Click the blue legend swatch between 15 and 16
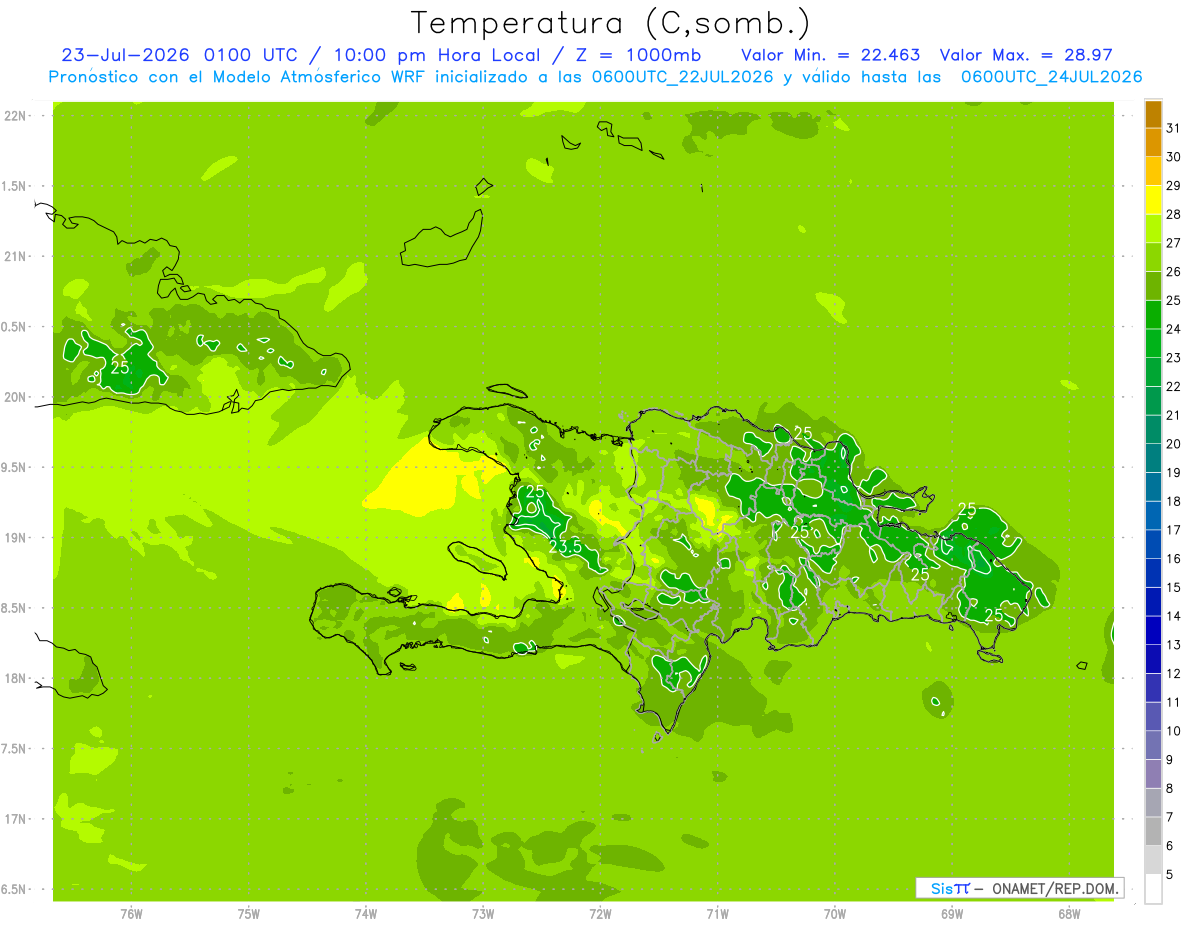The image size is (1200, 927). (1153, 574)
